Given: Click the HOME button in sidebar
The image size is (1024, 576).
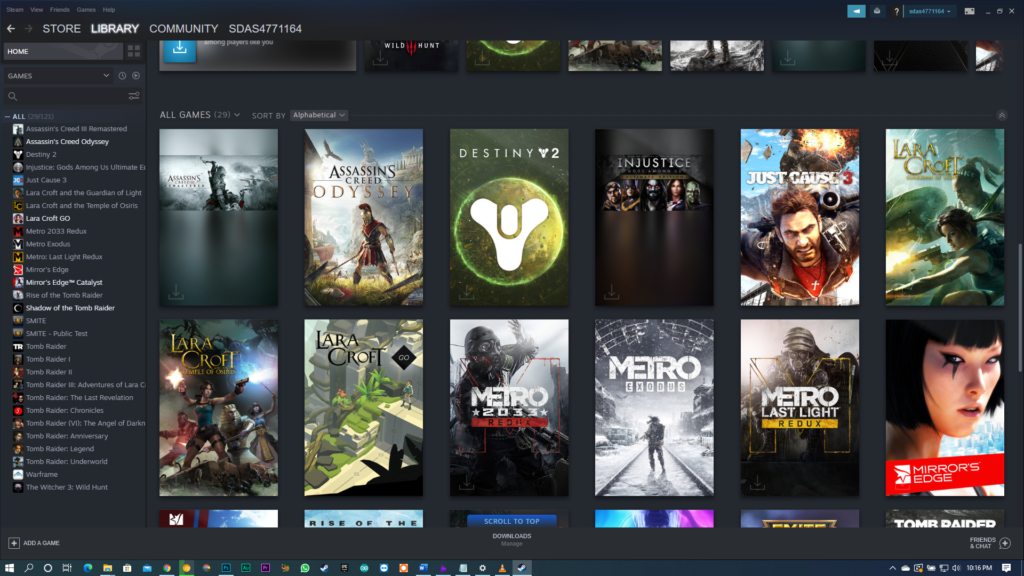Looking at the screenshot, I should tap(63, 51).
